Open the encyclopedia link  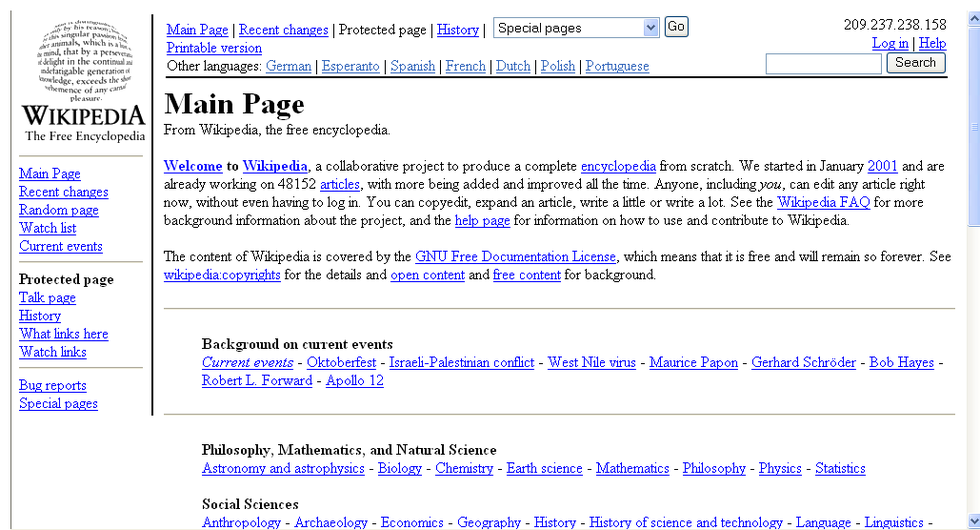click(618, 166)
